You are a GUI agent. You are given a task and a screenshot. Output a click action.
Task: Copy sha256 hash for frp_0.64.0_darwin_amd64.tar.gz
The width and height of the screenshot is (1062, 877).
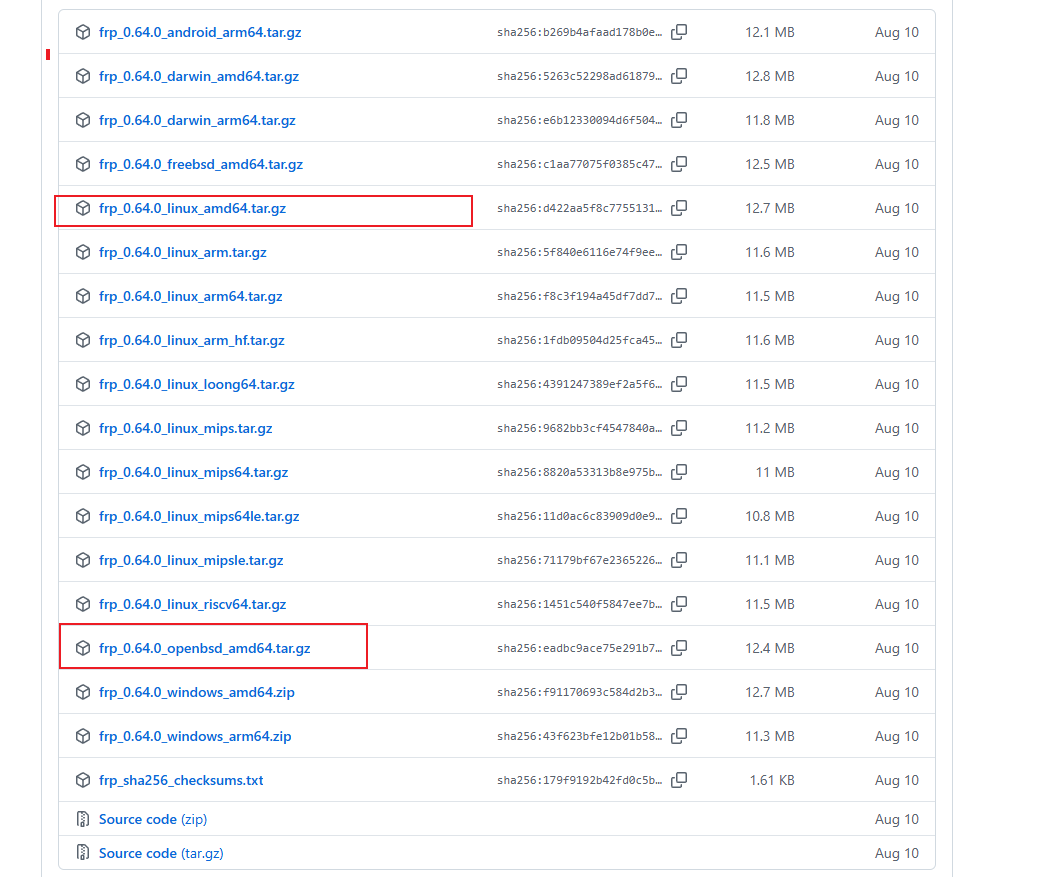pos(679,76)
